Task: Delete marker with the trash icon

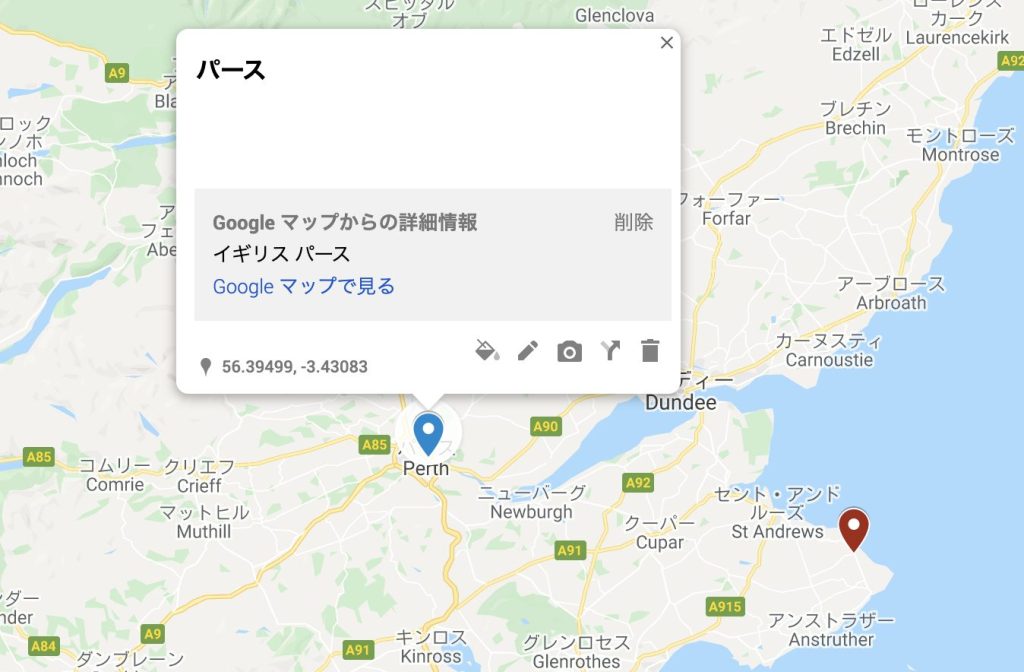Action: [650, 351]
